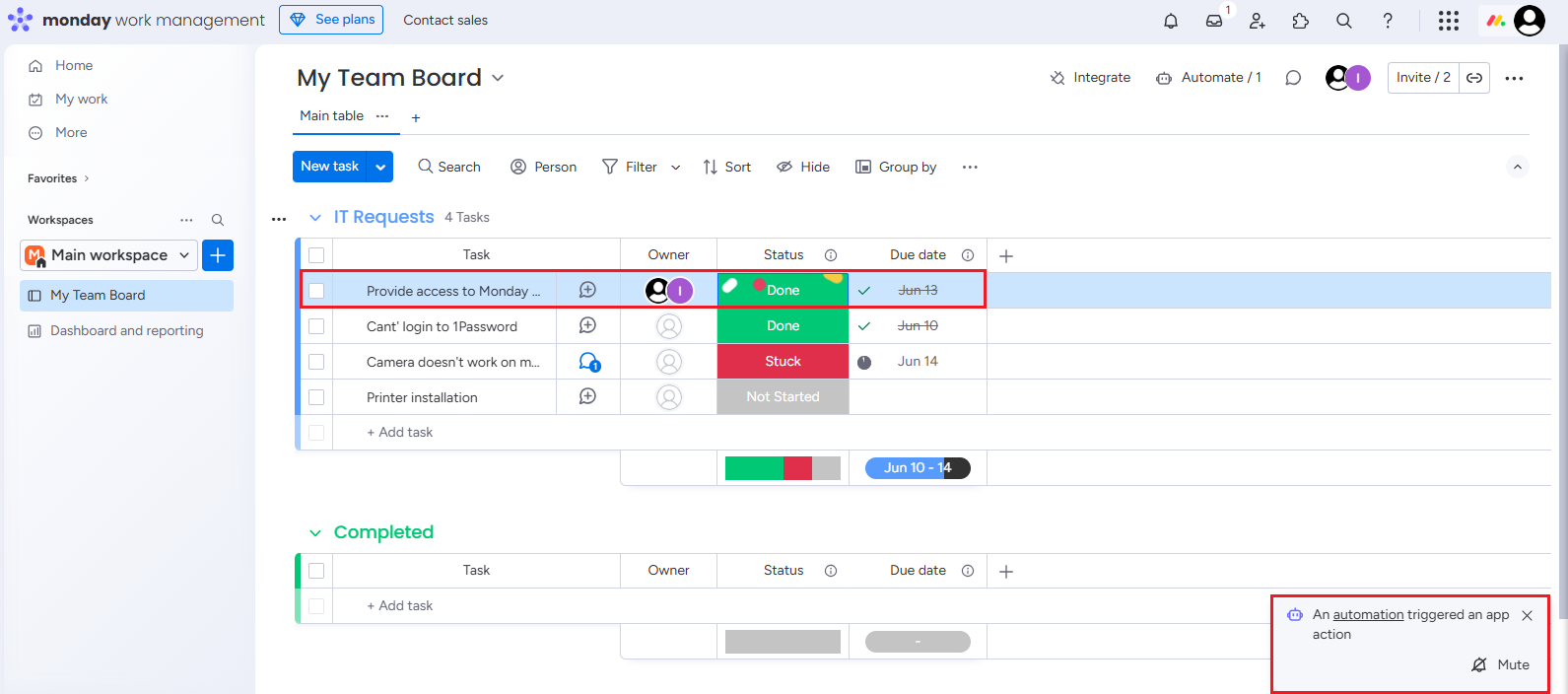Screen dimensions: 1568x694
Task: Open IT Requests group three-dot menu
Action: pyautogui.click(x=279, y=219)
